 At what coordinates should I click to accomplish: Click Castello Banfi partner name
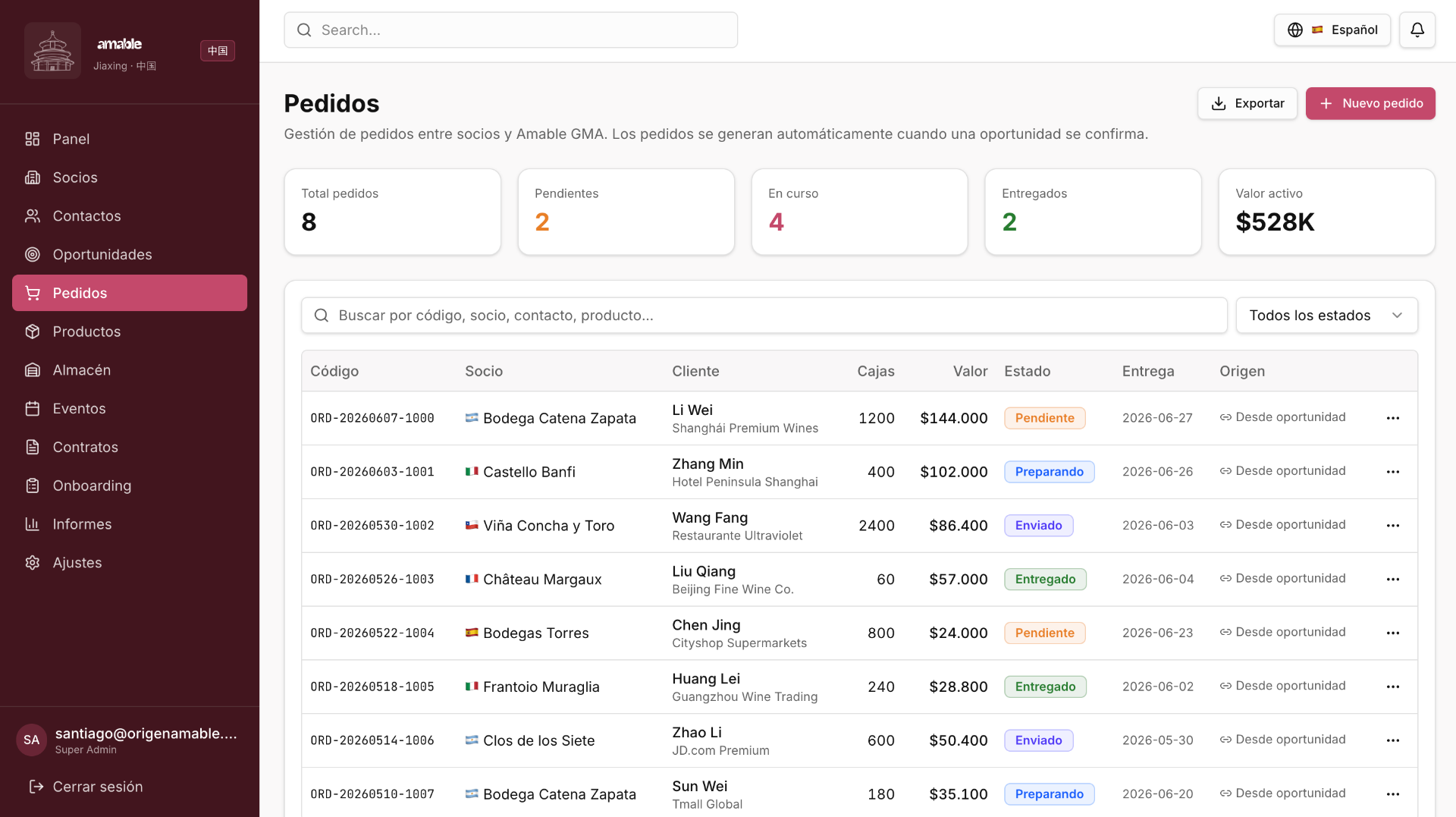click(x=529, y=472)
